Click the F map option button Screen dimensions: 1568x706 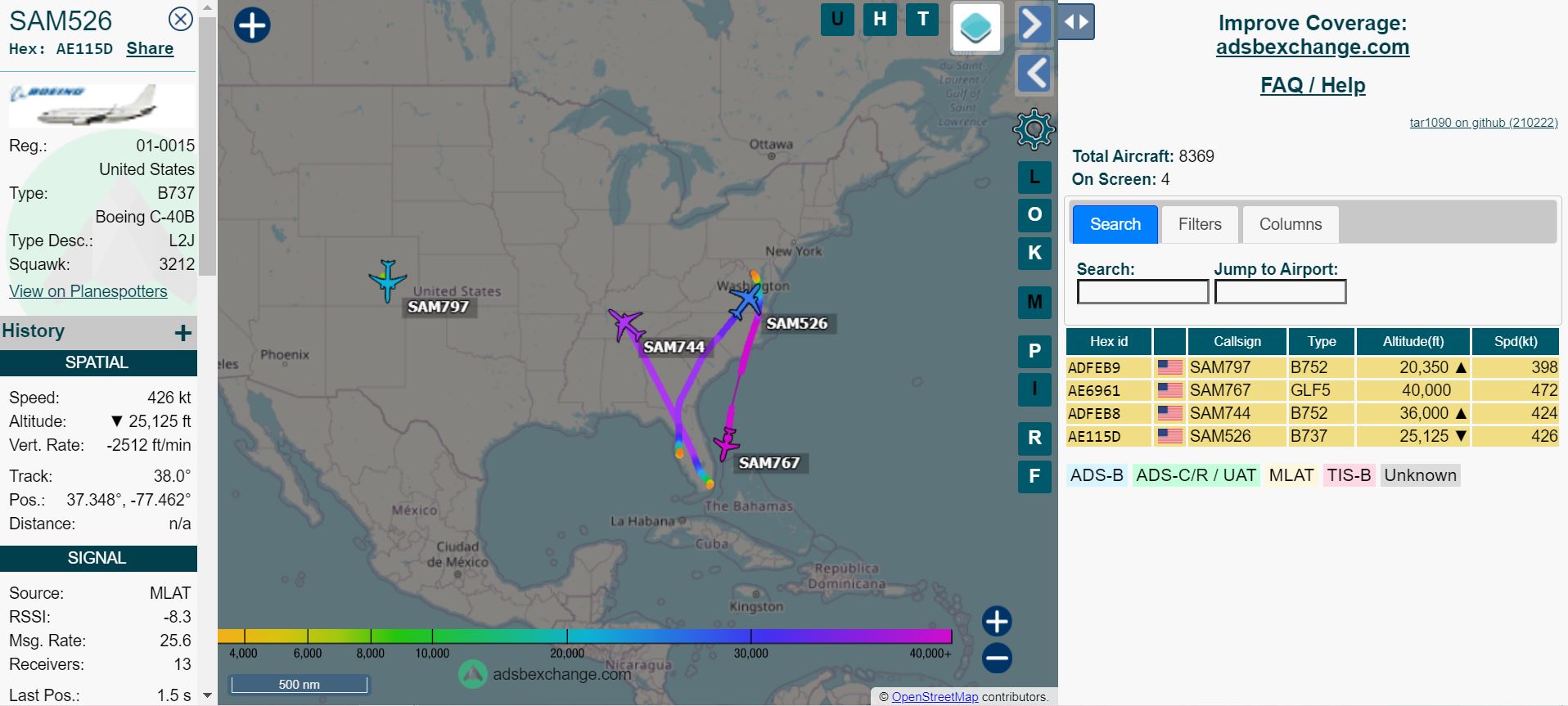point(1034,476)
